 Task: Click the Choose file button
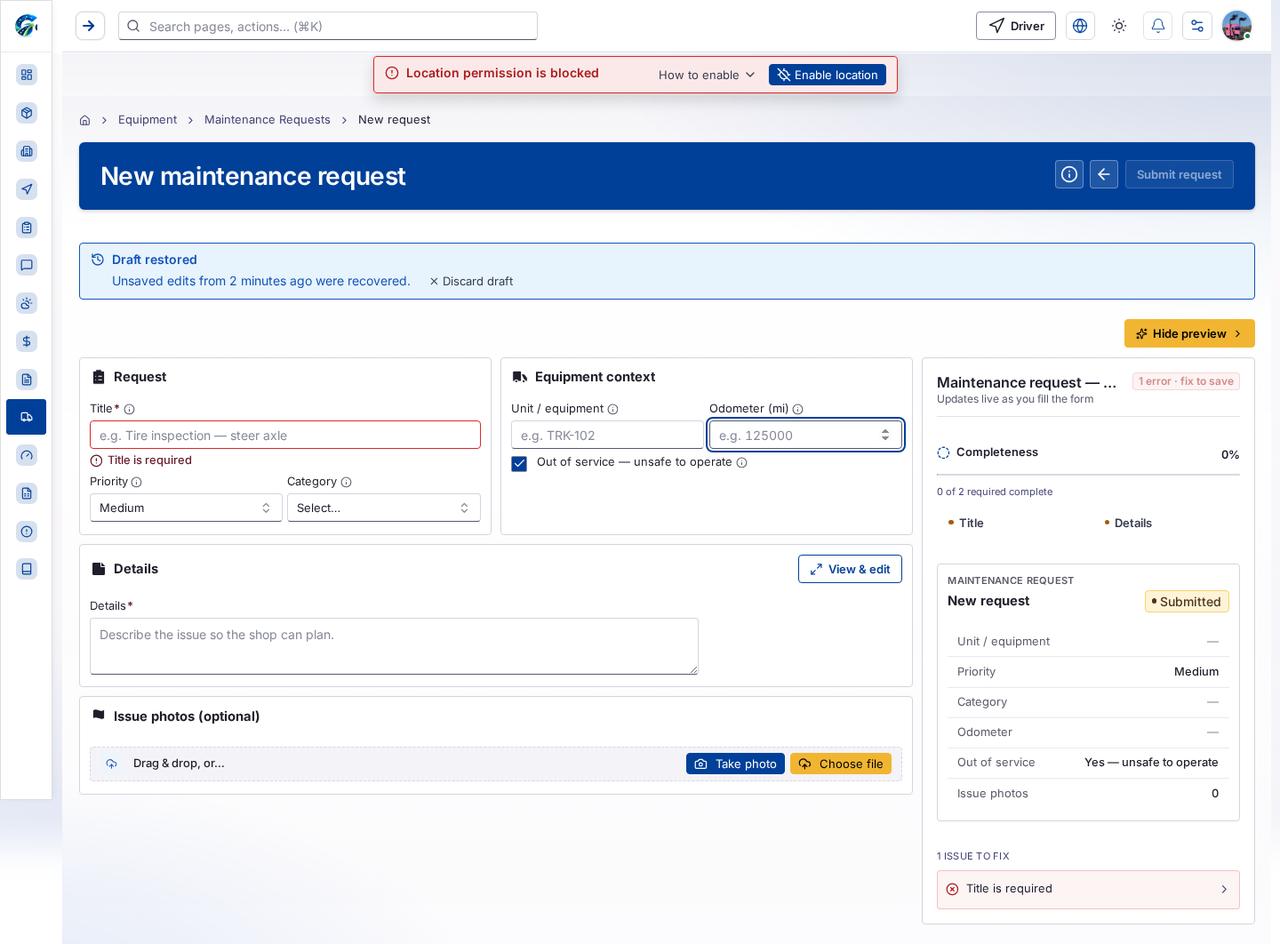[841, 764]
